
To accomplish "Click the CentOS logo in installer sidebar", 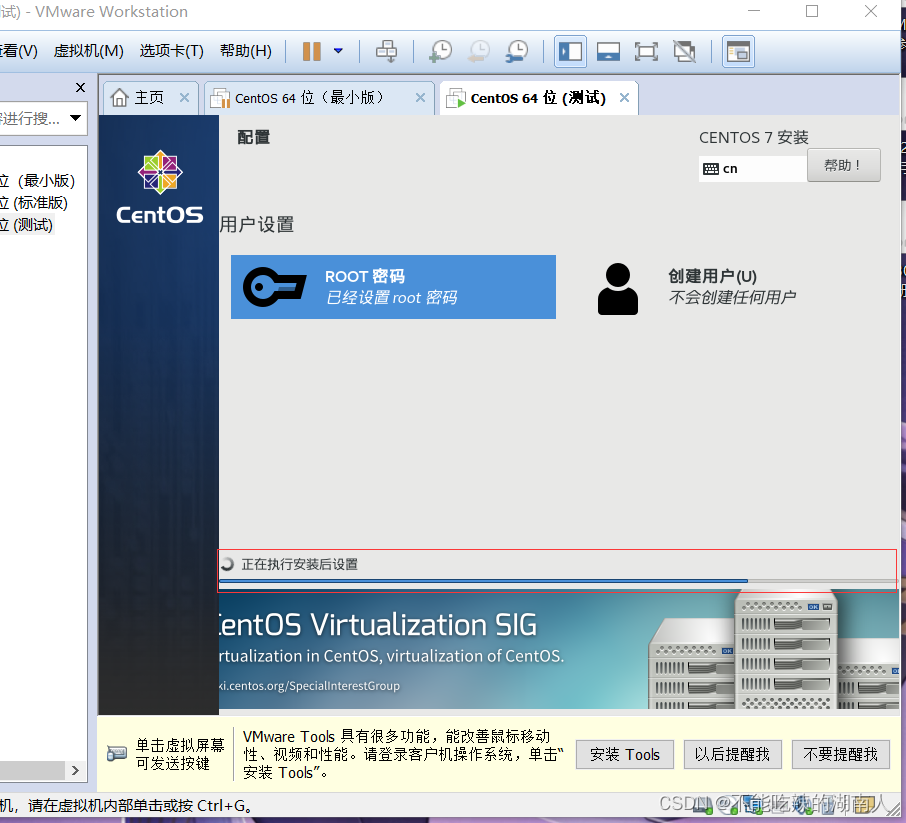I will pyautogui.click(x=159, y=188).
